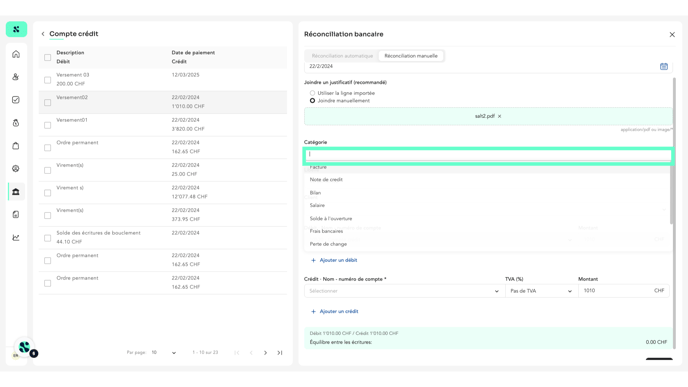The width and height of the screenshot is (688, 387).
Task: Click the salt2.pdf attachment upload area
Action: (488, 116)
